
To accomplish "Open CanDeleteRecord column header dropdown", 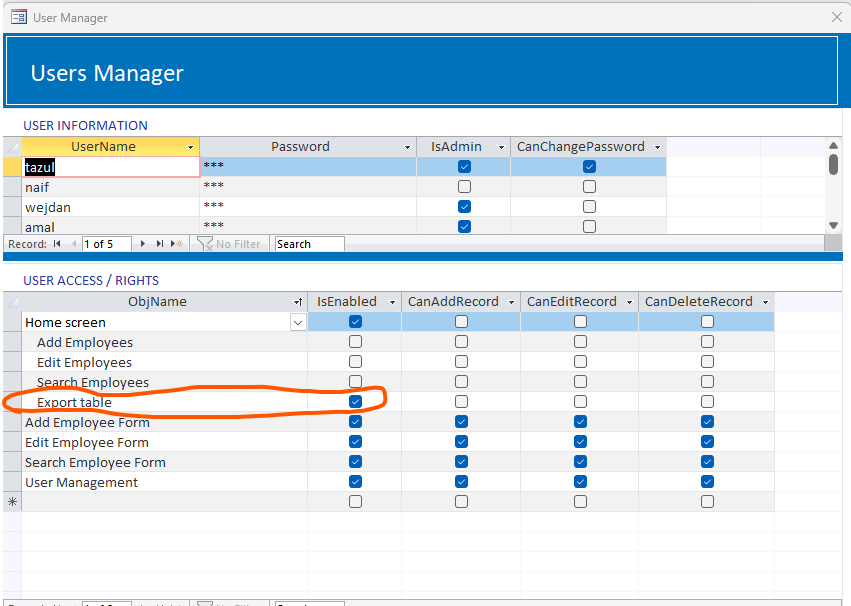I will pos(765,302).
